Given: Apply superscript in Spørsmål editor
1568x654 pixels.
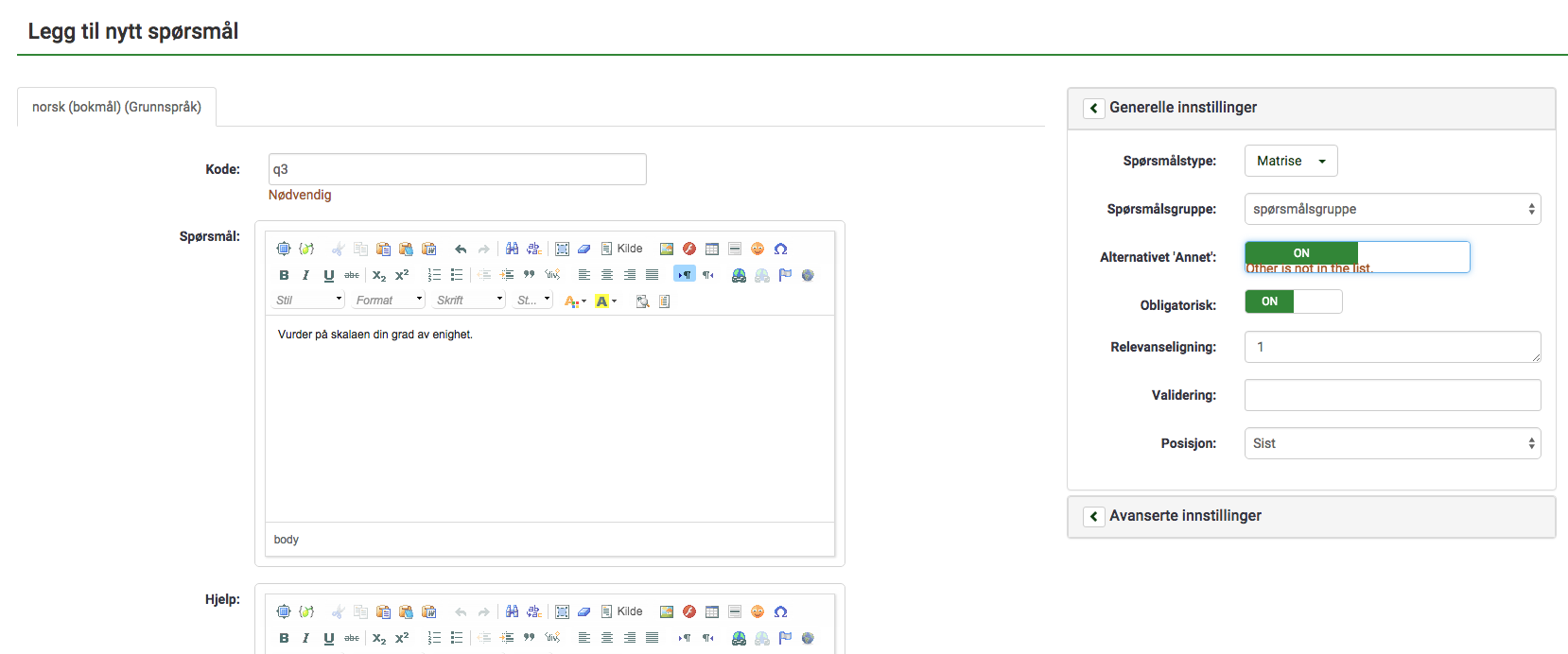Looking at the screenshot, I should pos(402,275).
